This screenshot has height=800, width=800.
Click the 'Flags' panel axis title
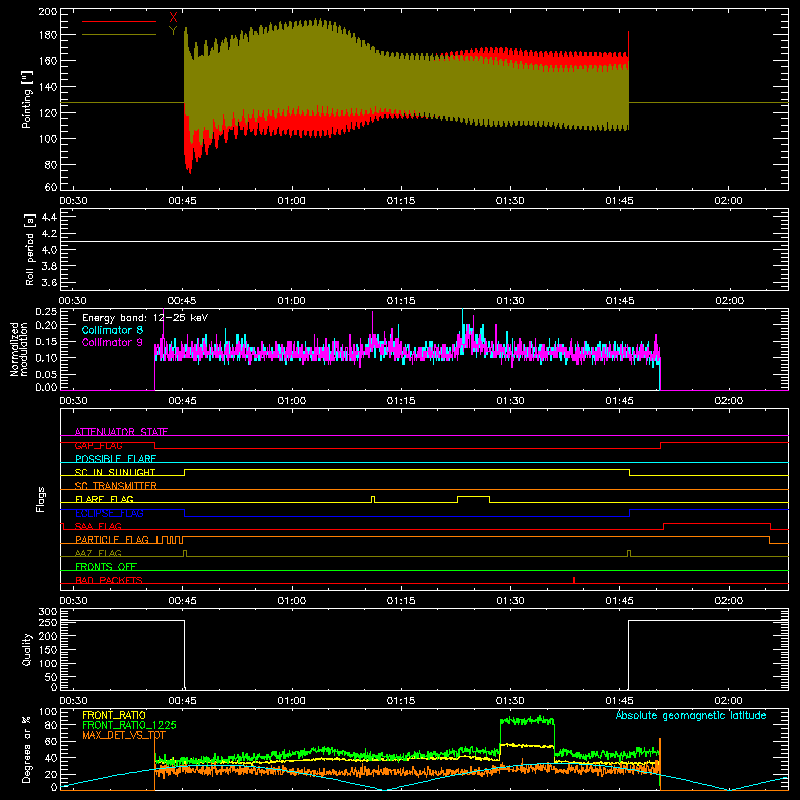pyautogui.click(x=41, y=499)
